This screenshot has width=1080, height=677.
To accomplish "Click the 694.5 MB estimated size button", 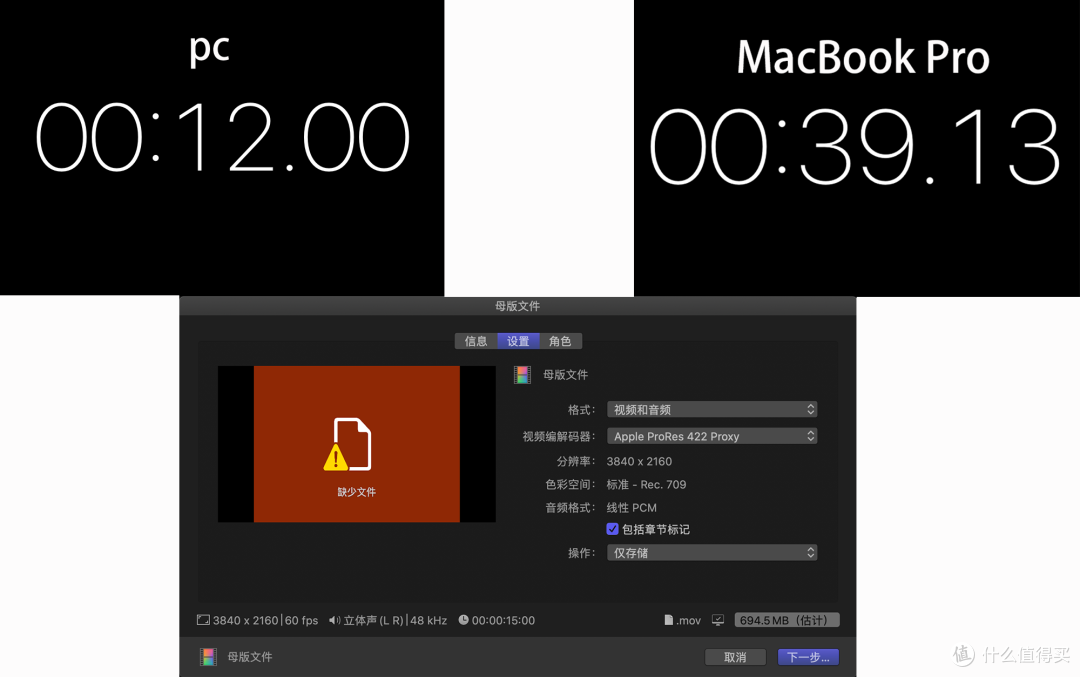I will [x=787, y=620].
